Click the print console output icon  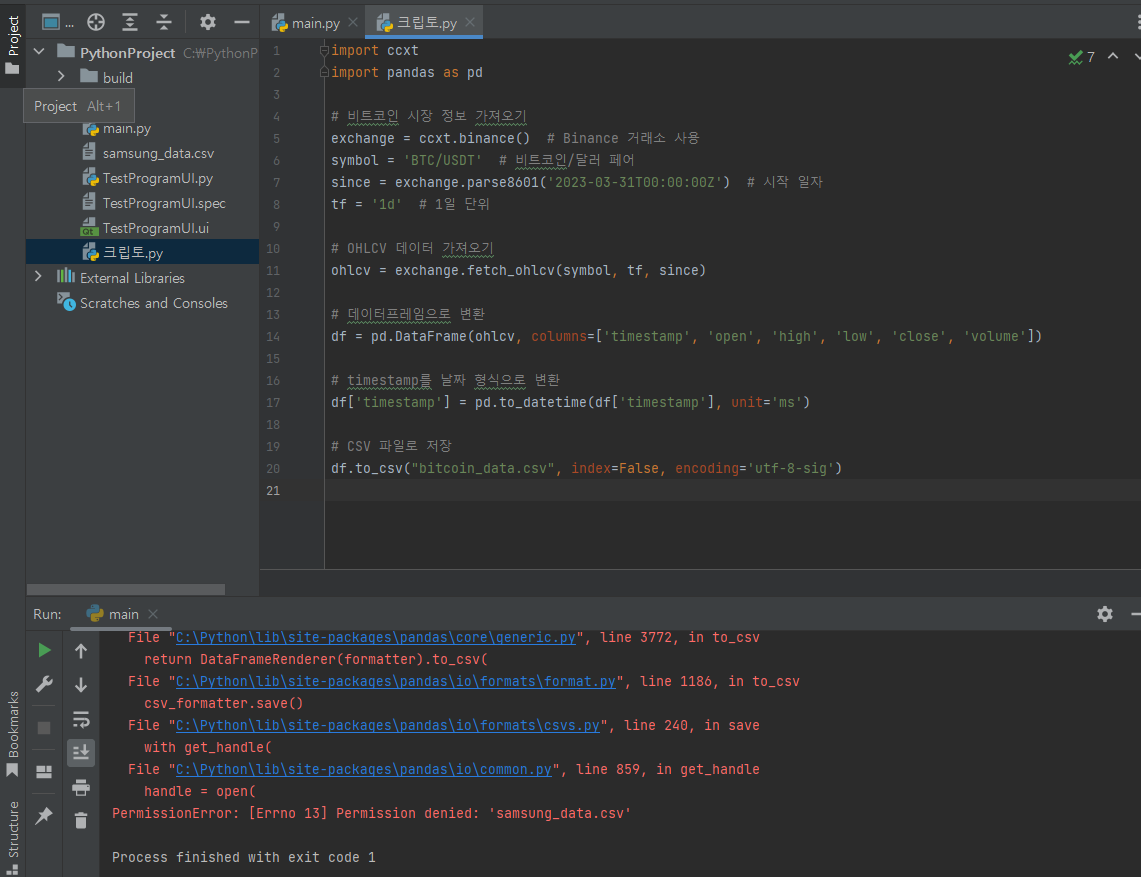click(x=81, y=788)
